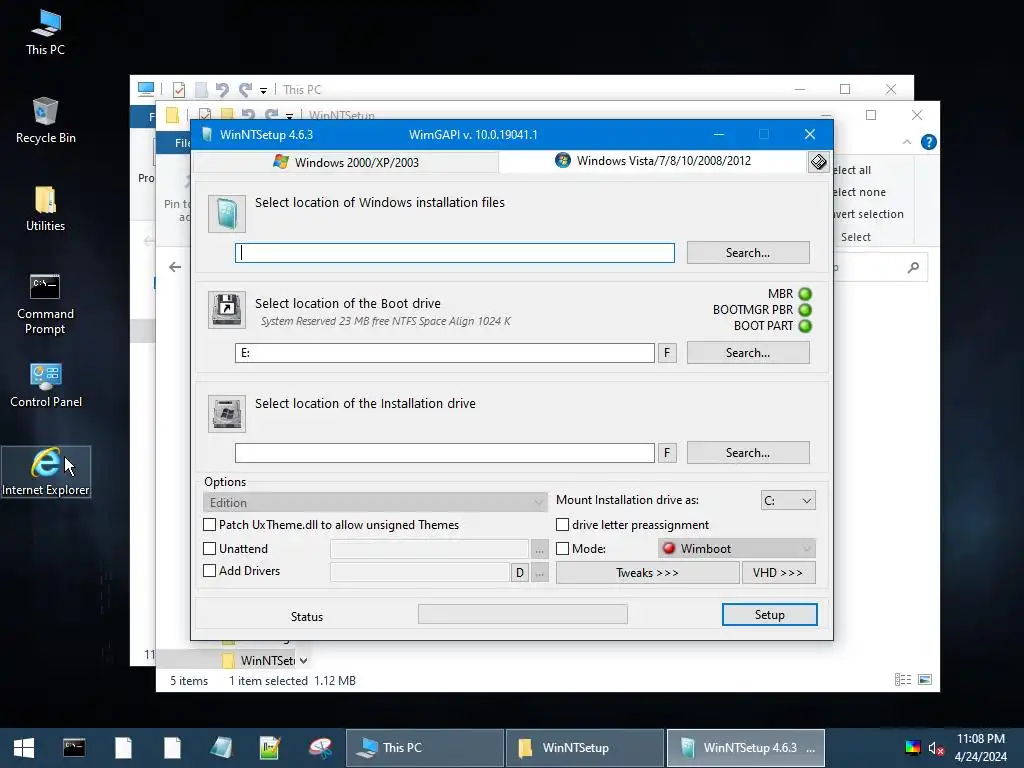
Task: Click the search magnifier in Explorer window
Action: [x=914, y=267]
